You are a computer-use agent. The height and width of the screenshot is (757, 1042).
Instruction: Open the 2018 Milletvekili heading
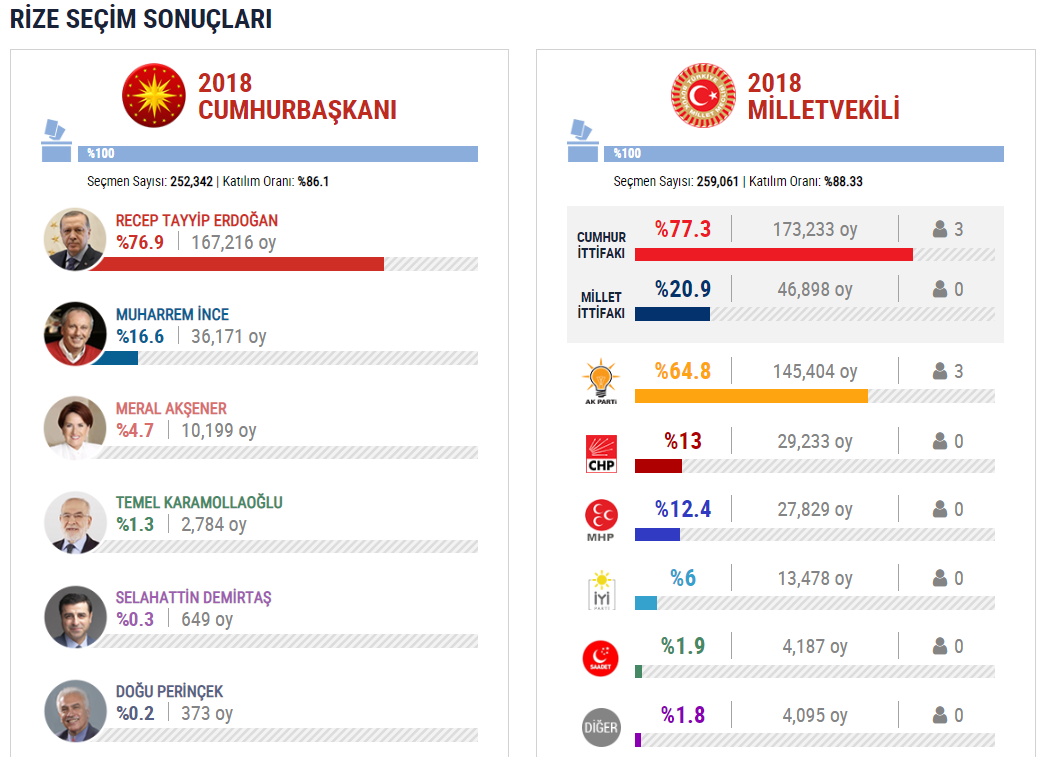823,96
